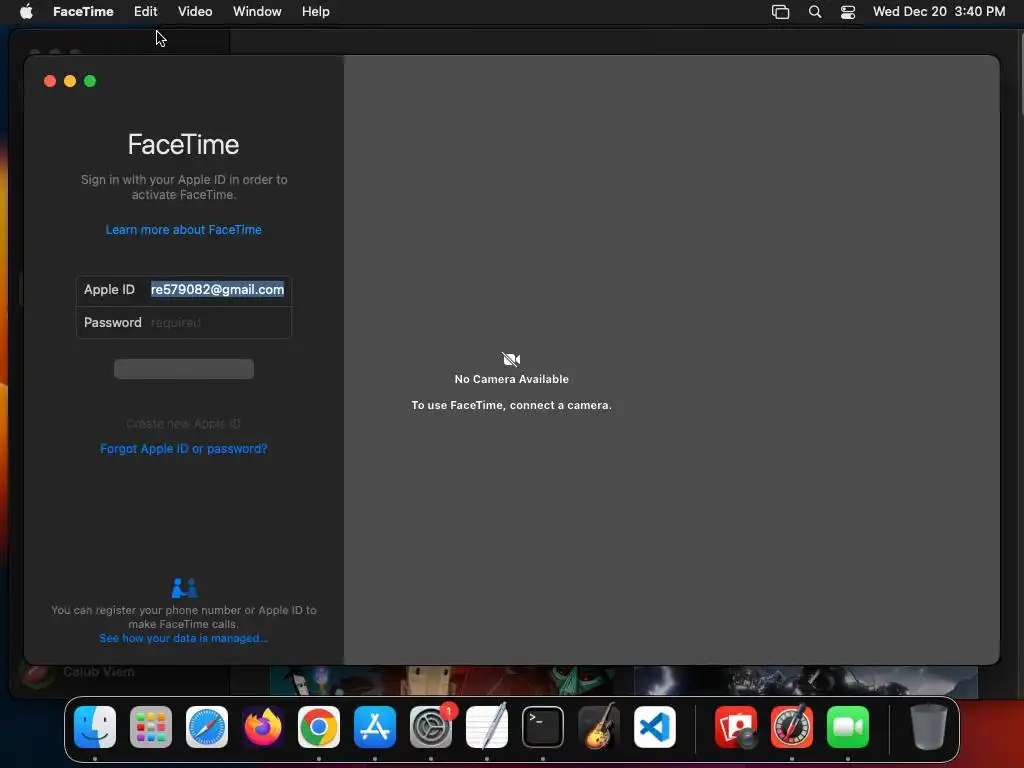Launch Firefox from the Dock
The height and width of the screenshot is (768, 1024).
pos(263,727)
